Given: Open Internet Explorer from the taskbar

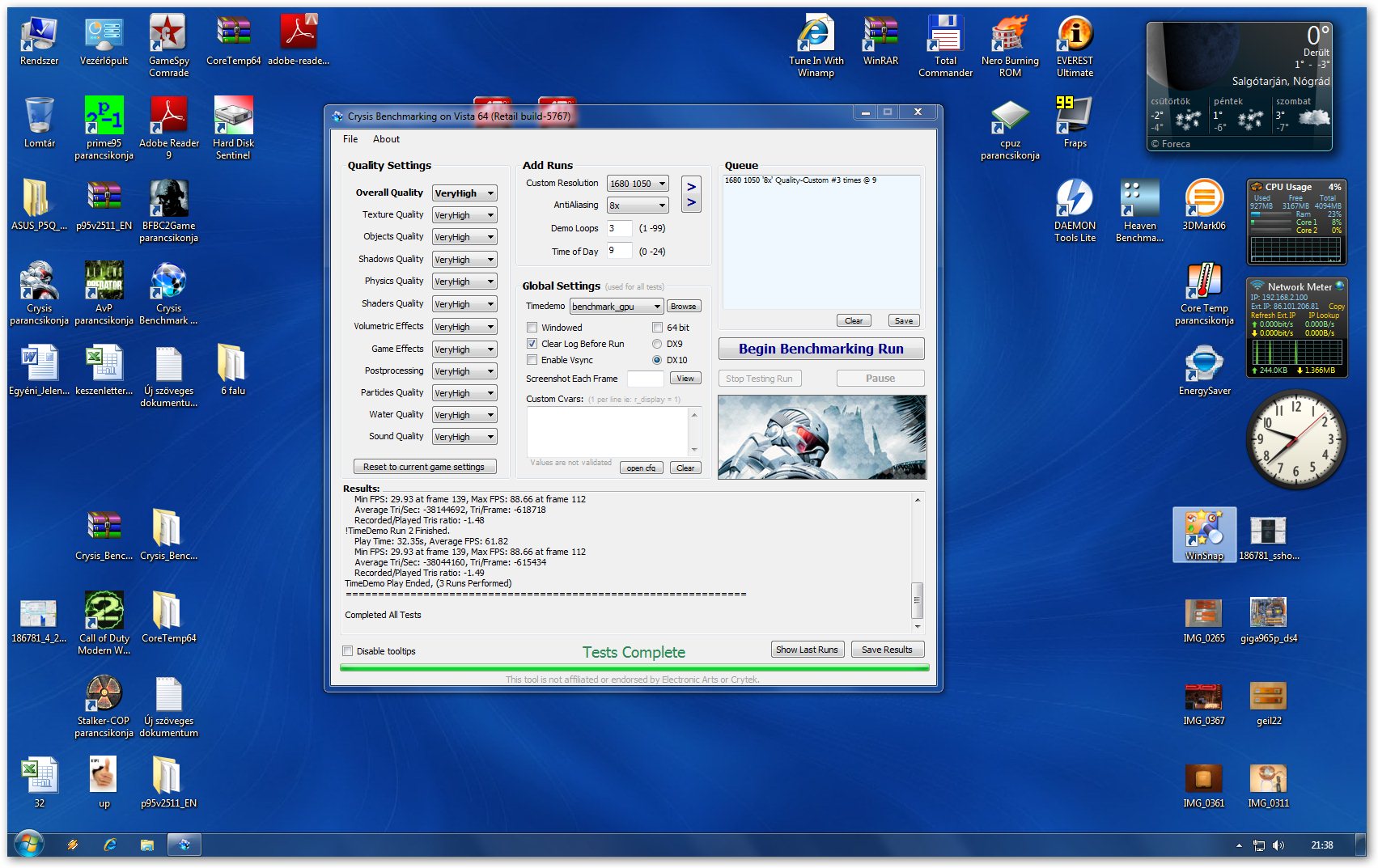Looking at the screenshot, I should [x=110, y=845].
